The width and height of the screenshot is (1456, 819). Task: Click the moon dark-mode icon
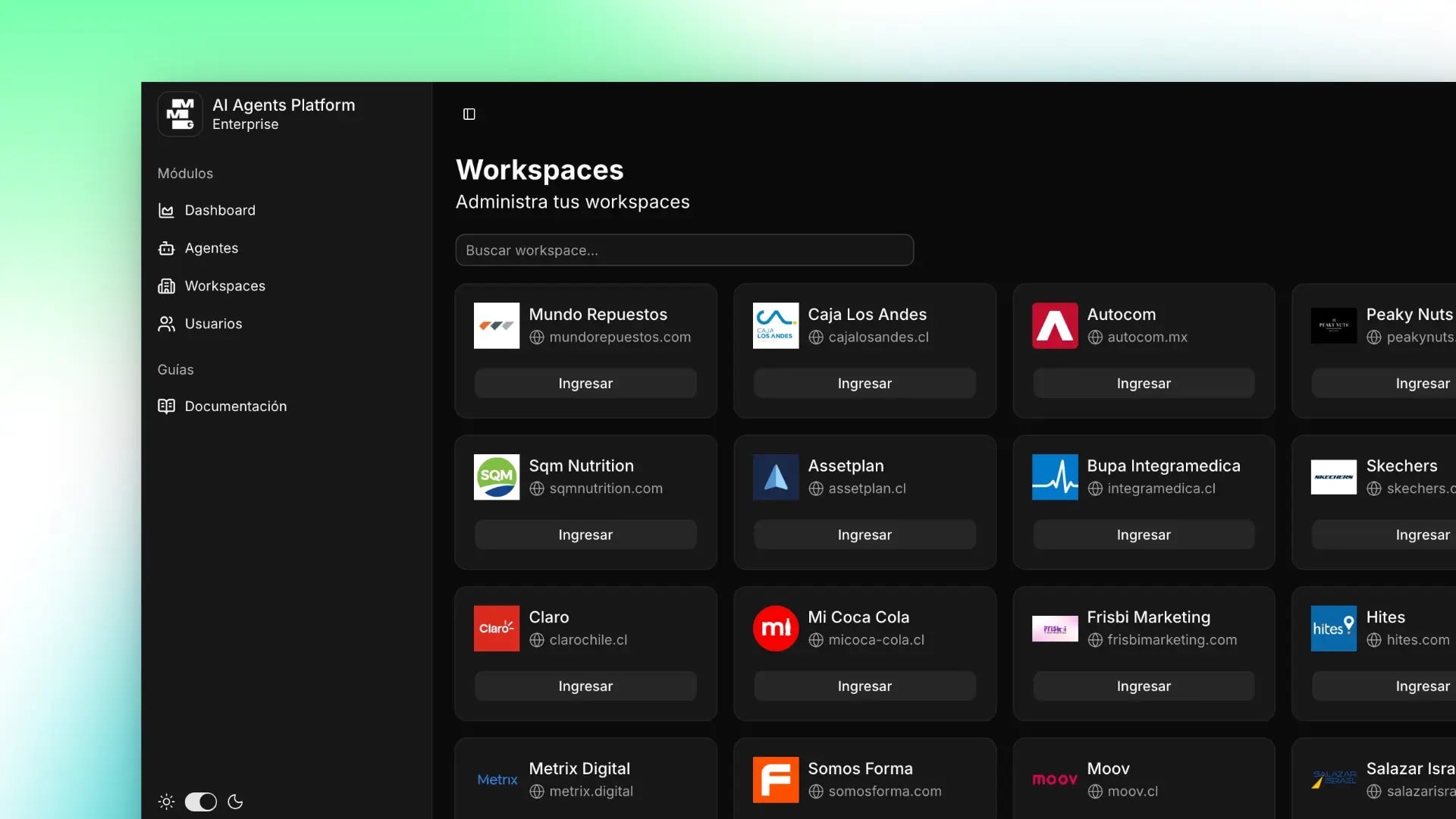click(x=235, y=802)
